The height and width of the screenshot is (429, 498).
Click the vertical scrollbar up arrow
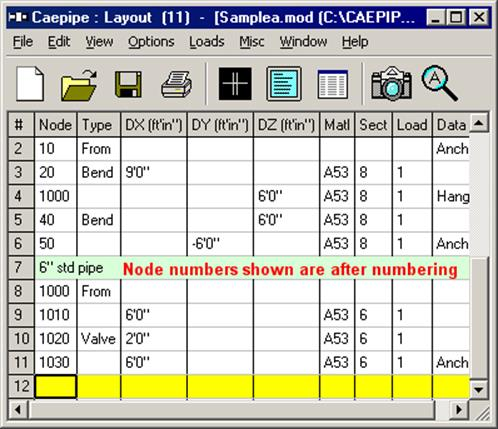tap(479, 123)
